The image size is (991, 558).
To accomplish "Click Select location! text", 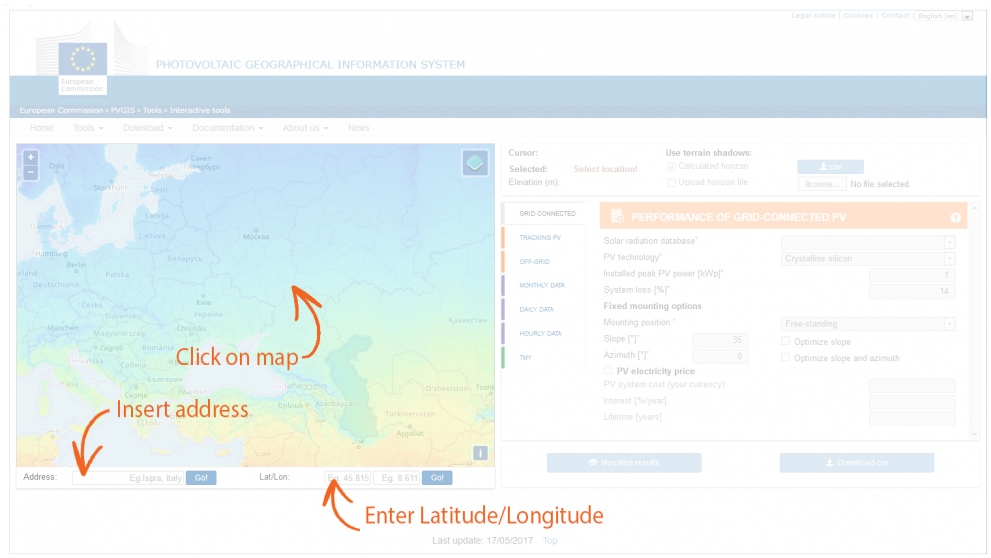I will (x=605, y=169).
